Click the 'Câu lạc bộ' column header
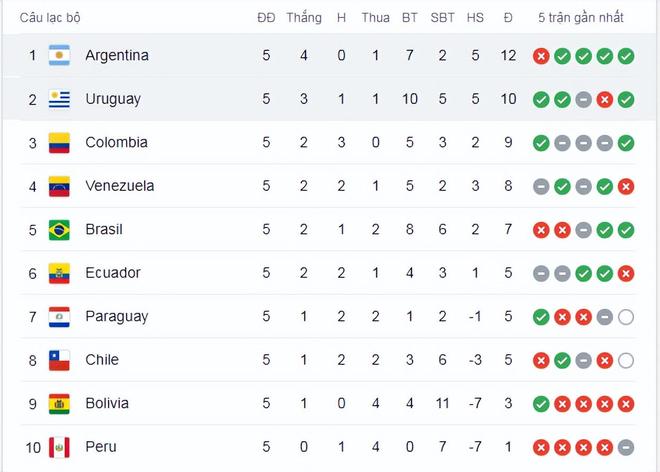Viewport: 660px width, 472px height. (x=50, y=18)
